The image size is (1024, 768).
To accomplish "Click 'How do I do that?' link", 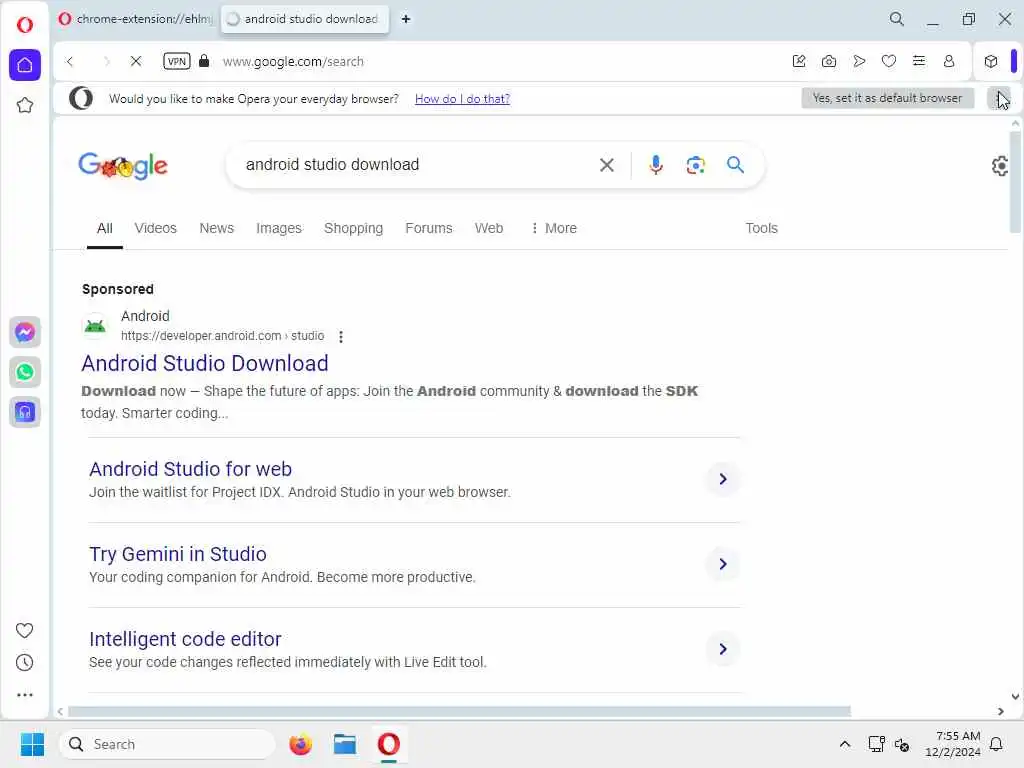I will click(x=462, y=99).
